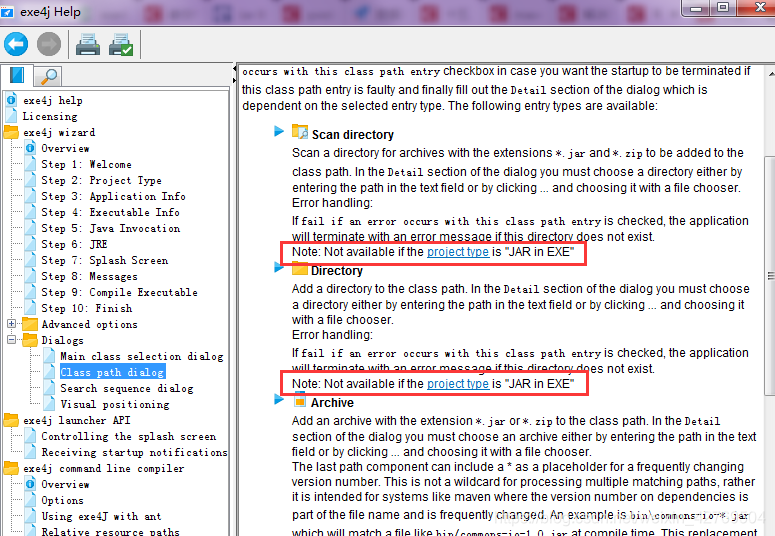Minimize the exe4j Help window
This screenshot has width=775, height=536.
(696, 7)
